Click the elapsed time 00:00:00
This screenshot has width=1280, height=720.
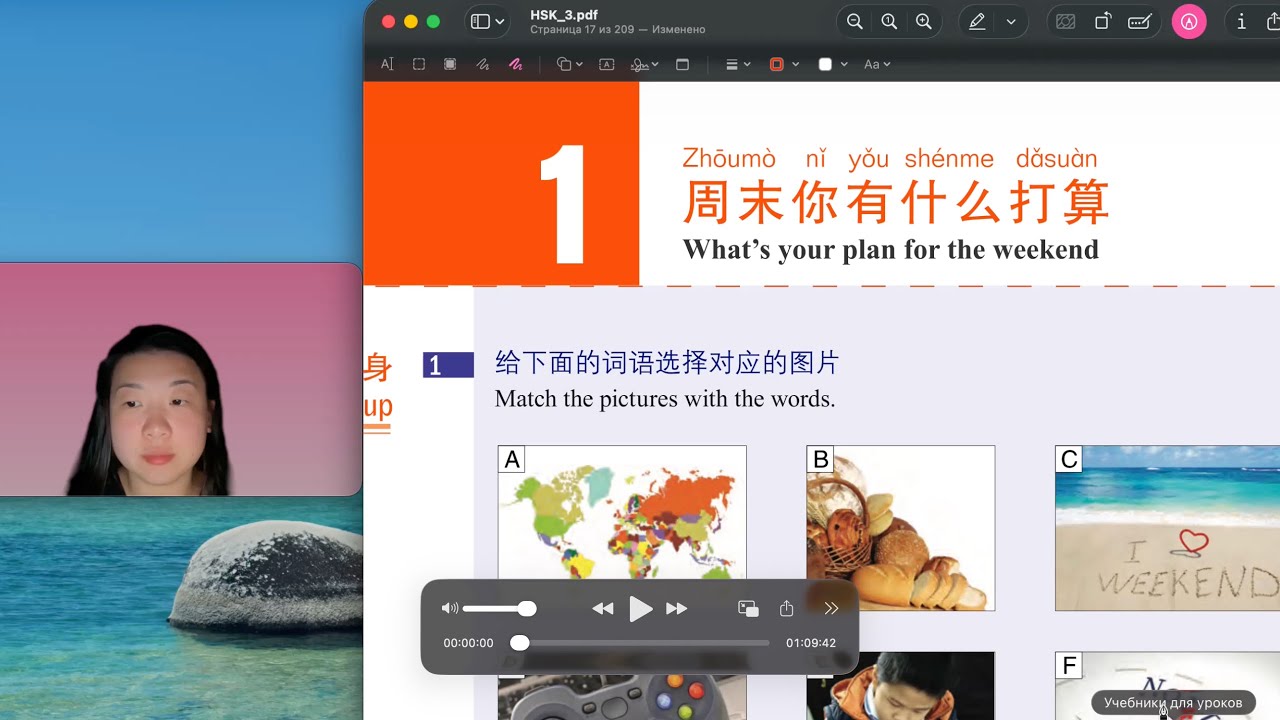(468, 643)
